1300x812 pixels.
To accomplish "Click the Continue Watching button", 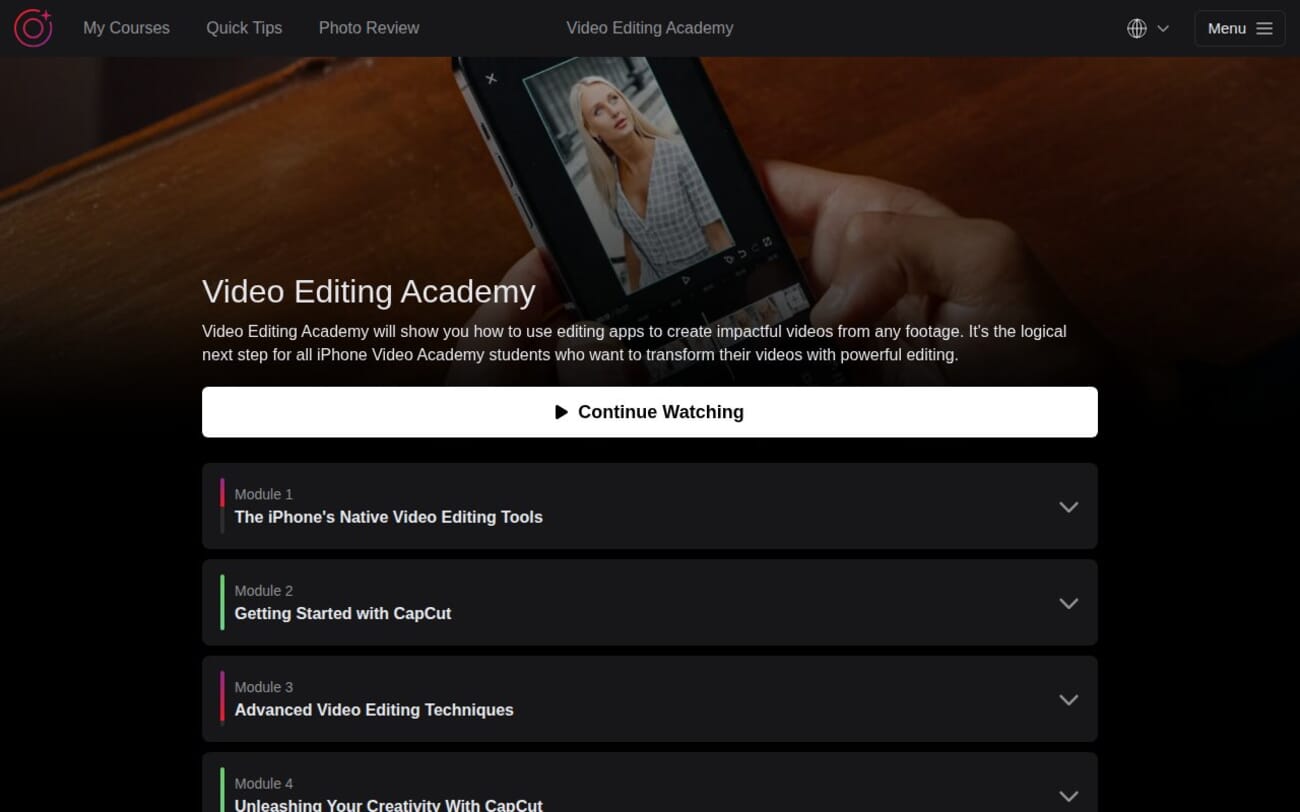I will (x=650, y=411).
